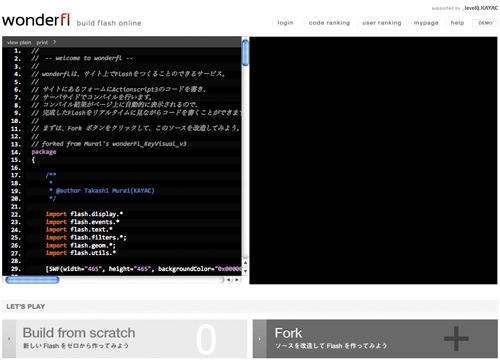This screenshot has height=362, width=500.
Task: Go to user ranking page
Action: click(382, 23)
